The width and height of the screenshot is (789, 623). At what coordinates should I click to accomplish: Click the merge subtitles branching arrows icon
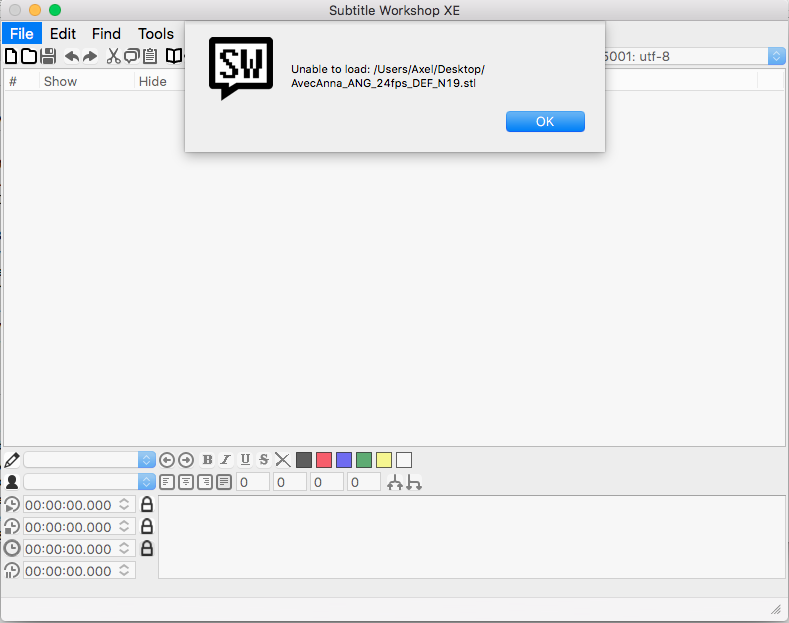[395, 483]
